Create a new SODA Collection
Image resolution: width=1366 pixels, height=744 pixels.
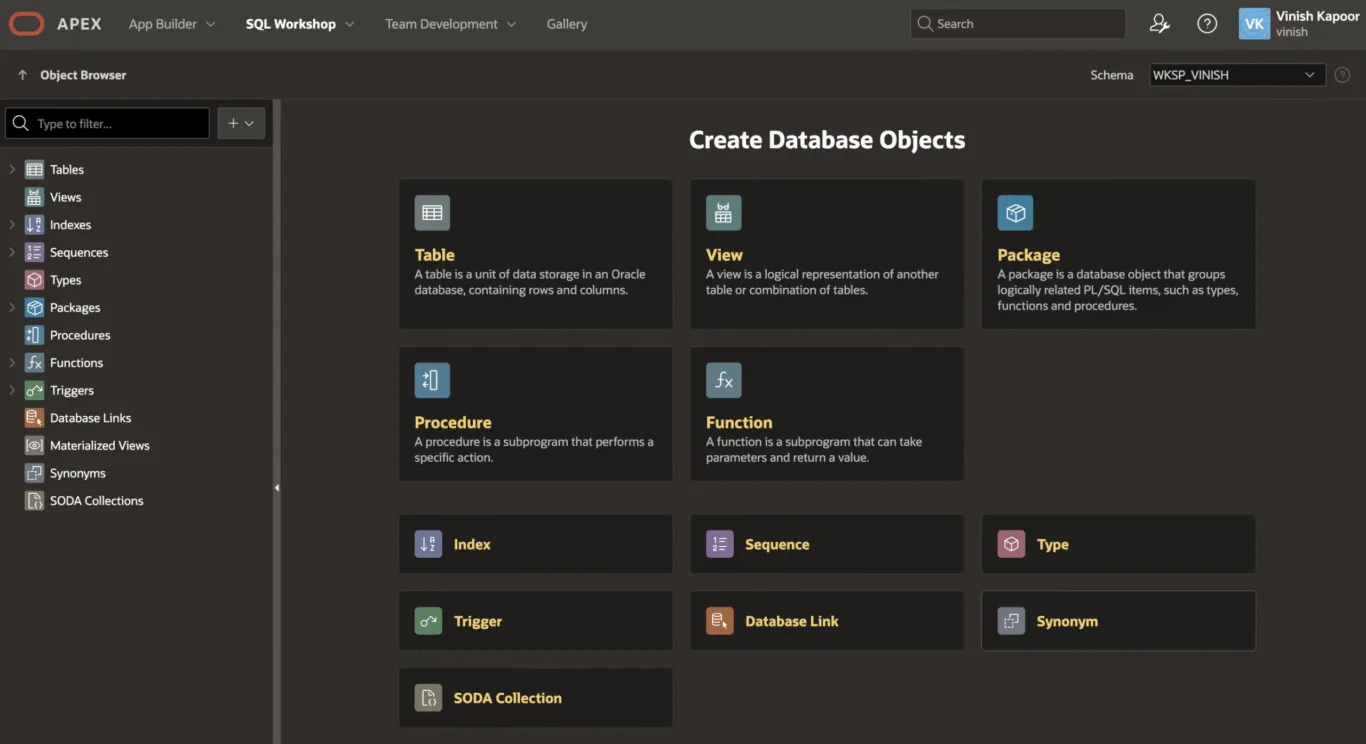535,698
